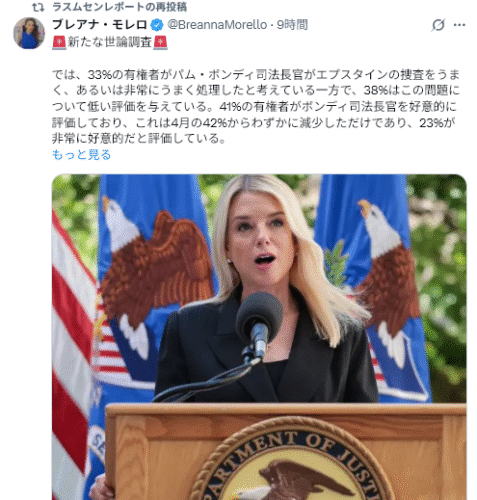
Task: Click the Grok slashed-circle icon
Action: coord(438,25)
